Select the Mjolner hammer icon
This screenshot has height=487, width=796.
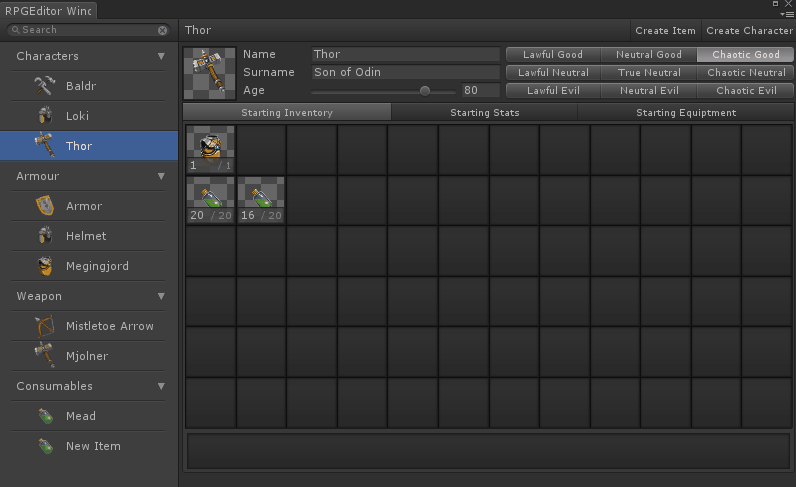pyautogui.click(x=45, y=356)
